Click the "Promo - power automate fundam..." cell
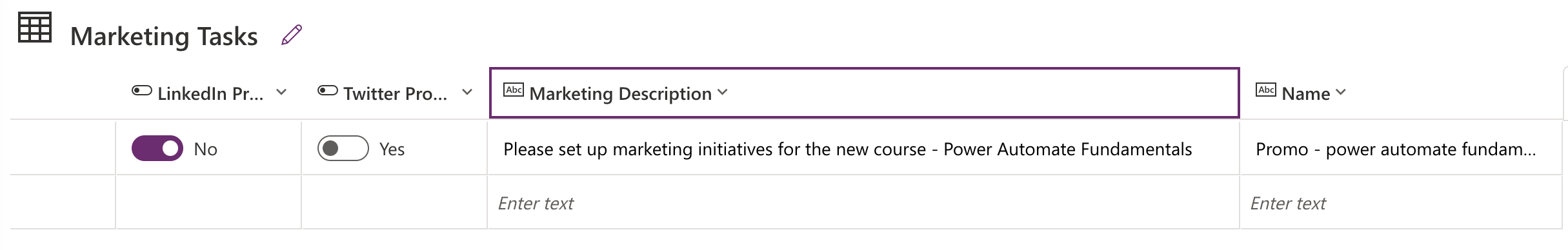Screen dimensions: 1568x250 [x=1401, y=148]
